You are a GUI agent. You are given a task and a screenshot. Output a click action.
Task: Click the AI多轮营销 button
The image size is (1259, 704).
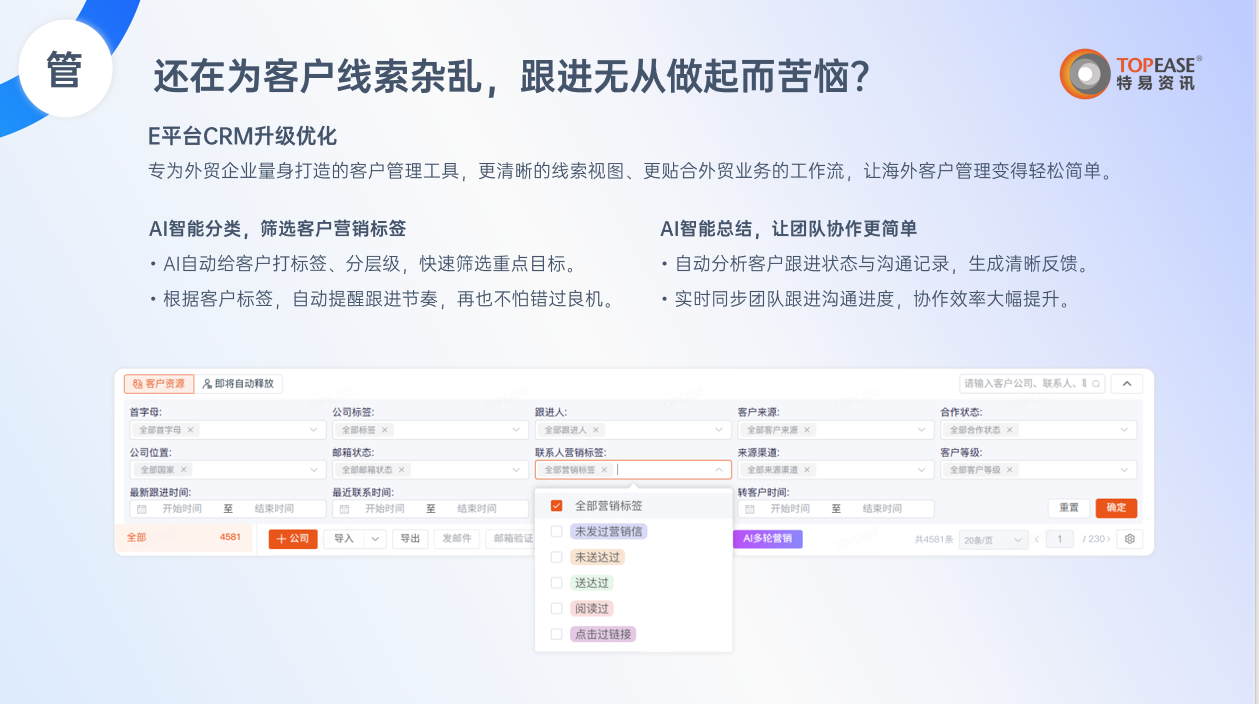pos(767,539)
